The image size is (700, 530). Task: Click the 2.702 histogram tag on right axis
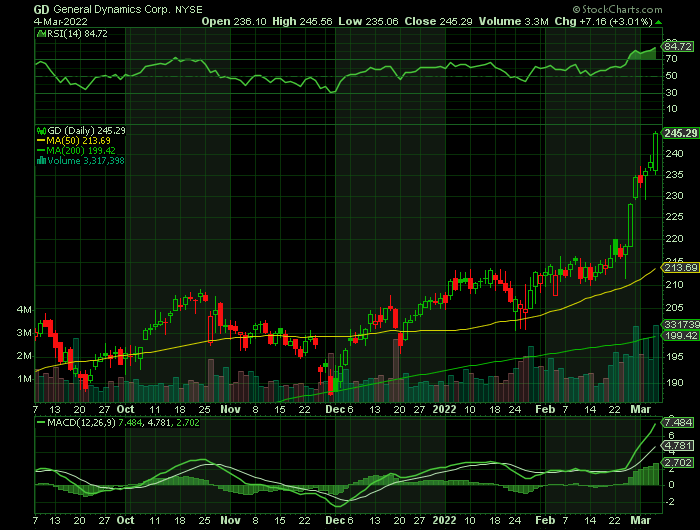pyautogui.click(x=678, y=463)
